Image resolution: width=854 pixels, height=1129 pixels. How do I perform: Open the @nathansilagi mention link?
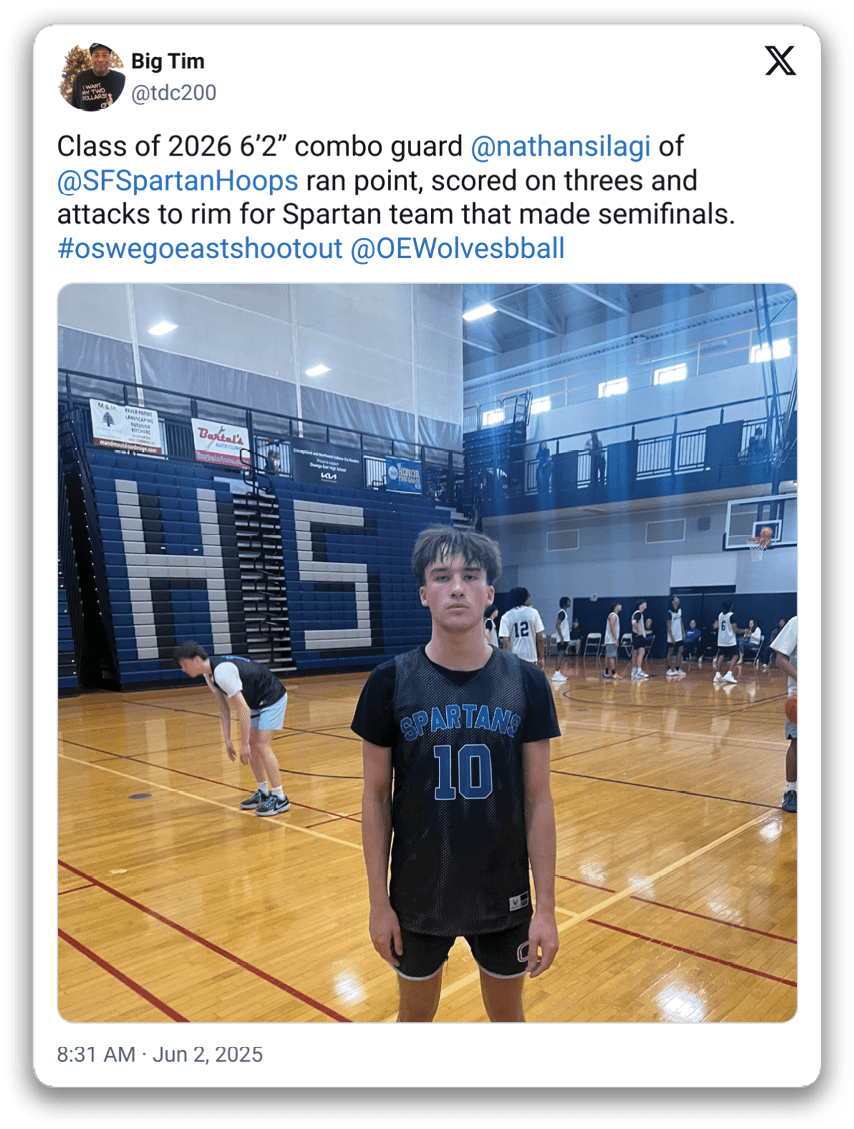[560, 146]
